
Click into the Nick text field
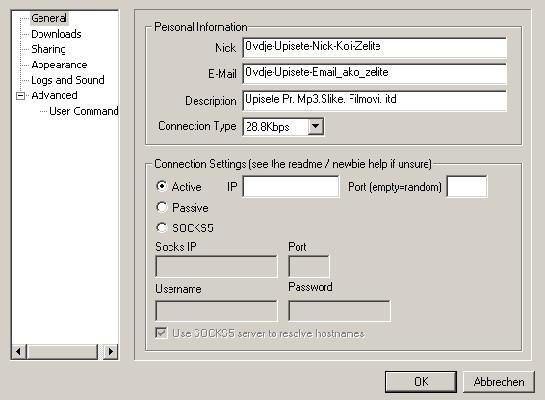374,47
